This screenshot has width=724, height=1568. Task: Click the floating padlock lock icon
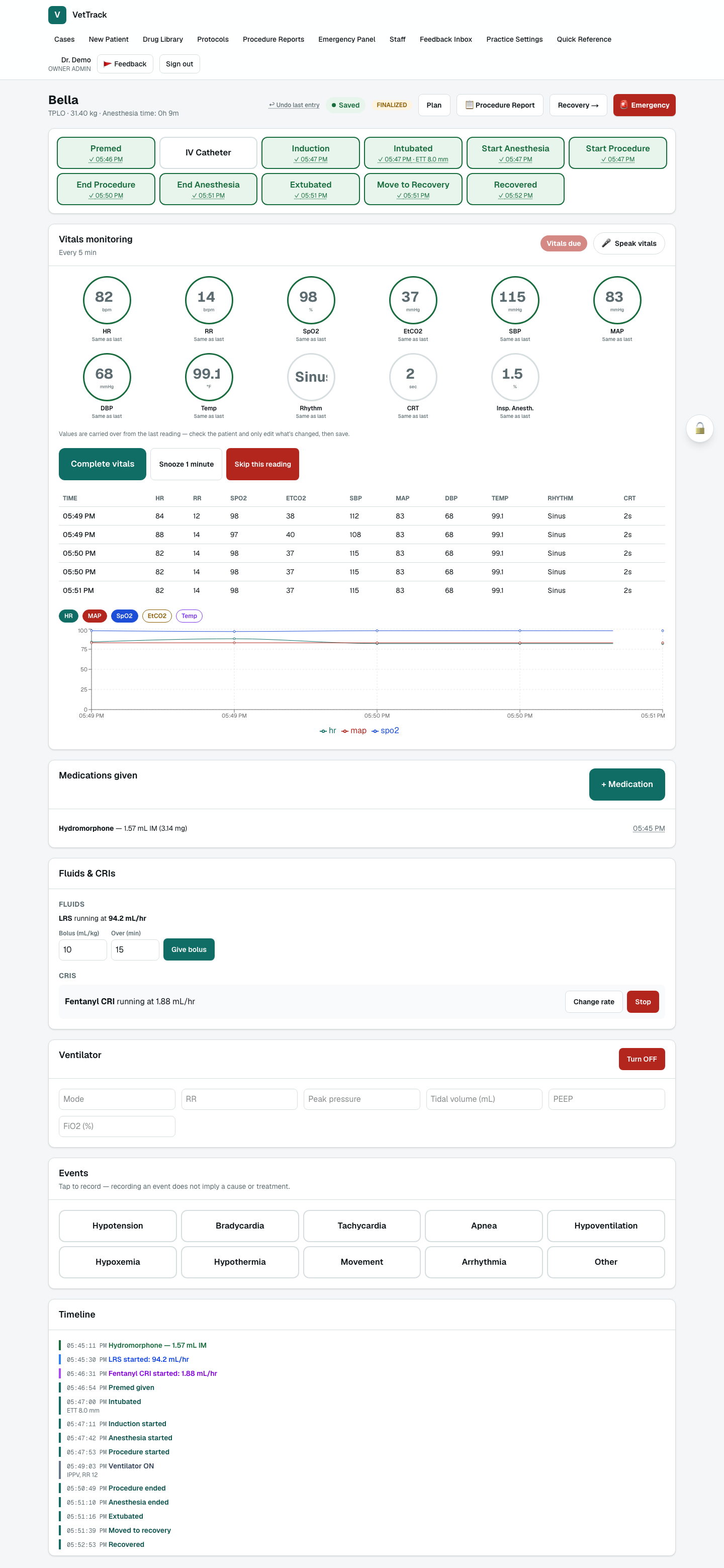click(x=700, y=428)
